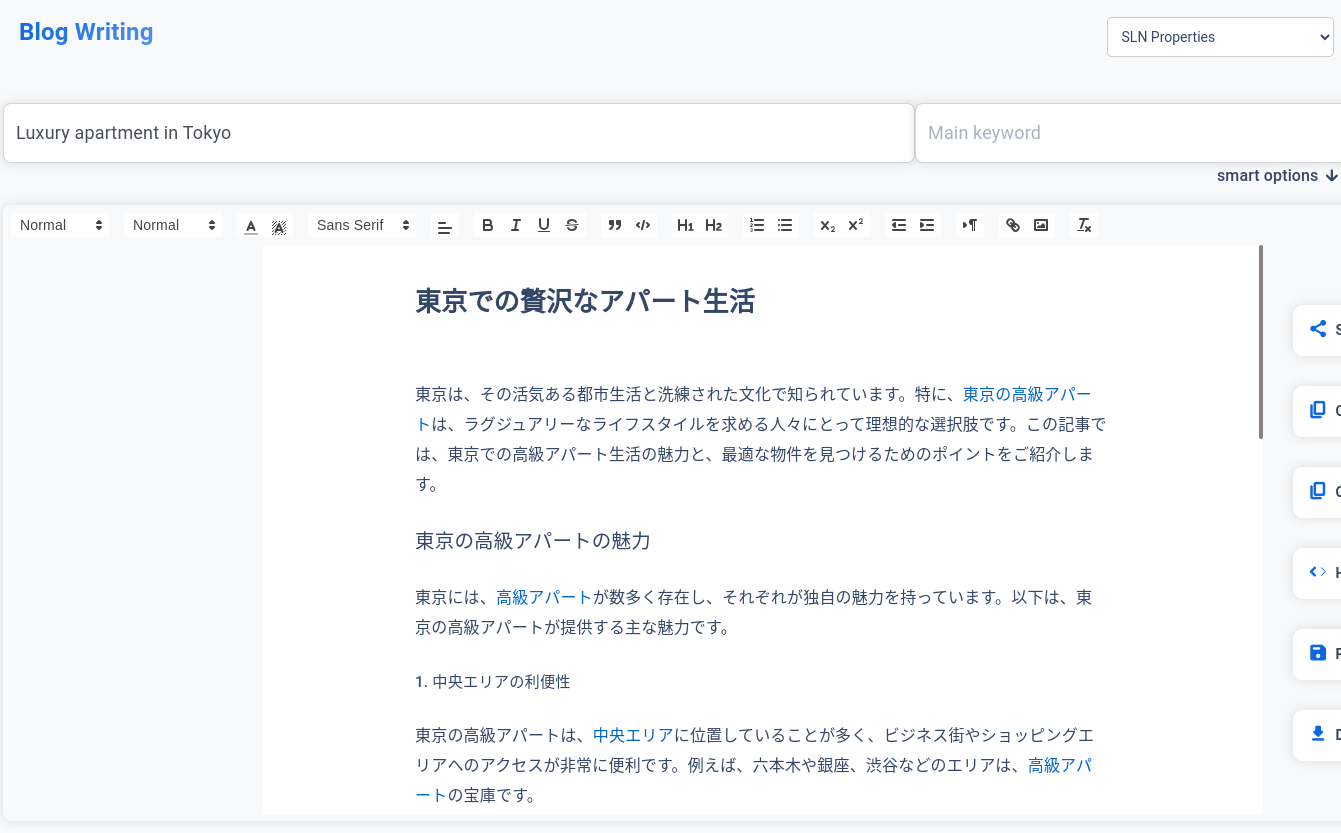The height and width of the screenshot is (833, 1341).
Task: Click the code brackets icon button
Action: click(x=1318, y=572)
